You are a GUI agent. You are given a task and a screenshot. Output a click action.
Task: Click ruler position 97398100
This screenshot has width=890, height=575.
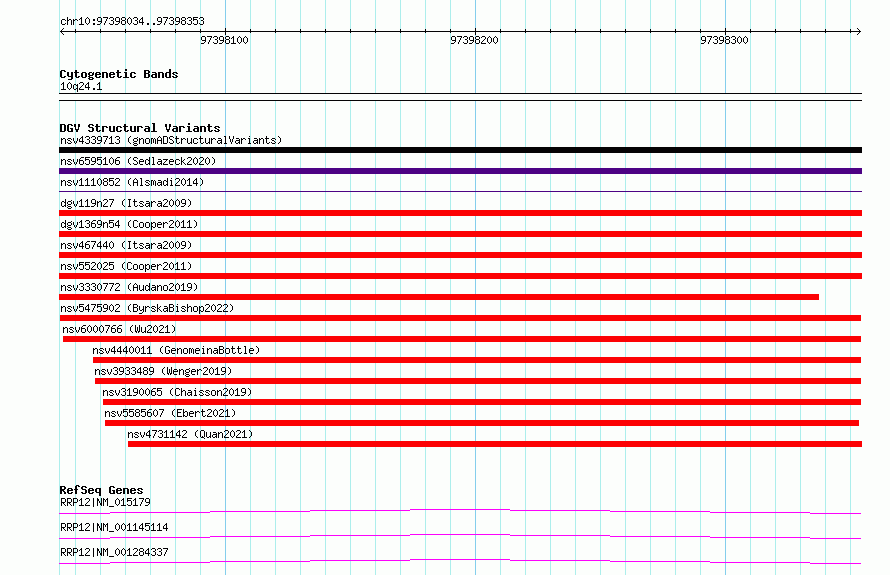coord(225,40)
